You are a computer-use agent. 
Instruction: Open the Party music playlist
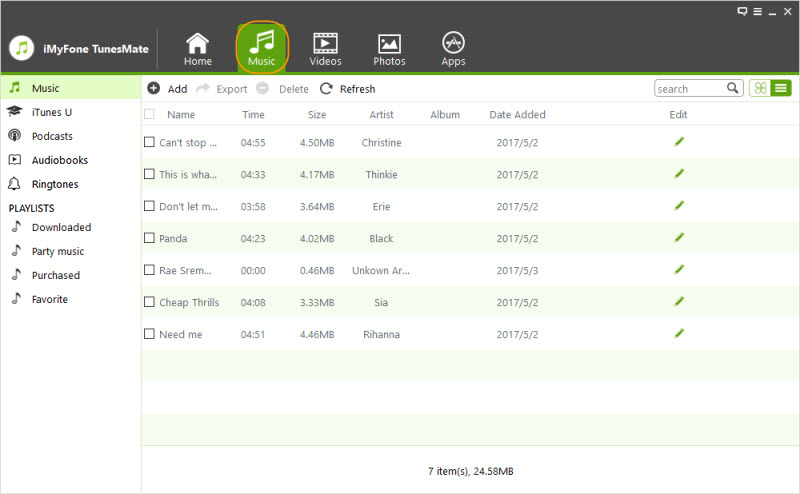click(x=71, y=251)
